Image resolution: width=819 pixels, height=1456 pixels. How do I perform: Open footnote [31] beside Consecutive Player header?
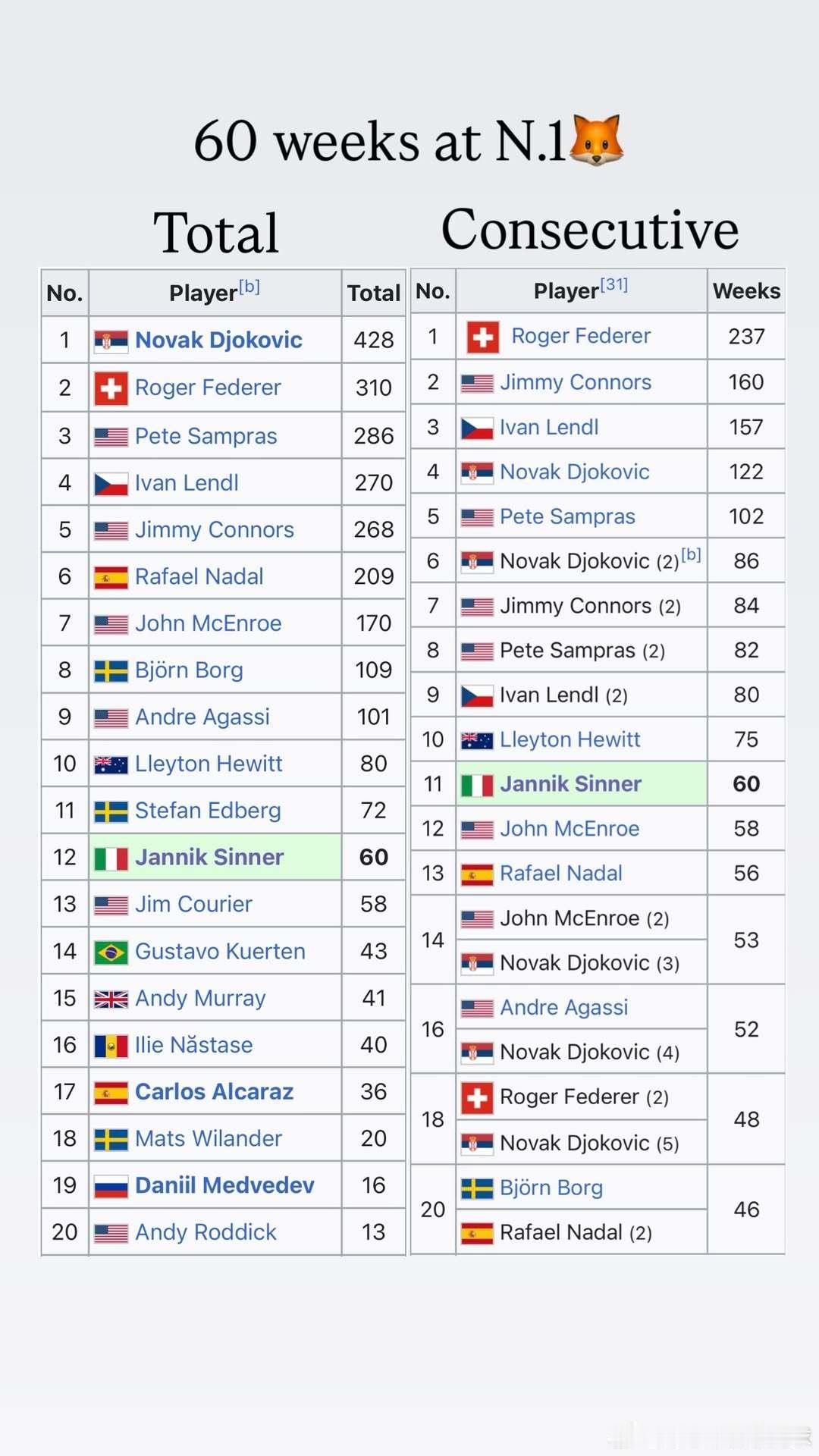[x=613, y=284]
